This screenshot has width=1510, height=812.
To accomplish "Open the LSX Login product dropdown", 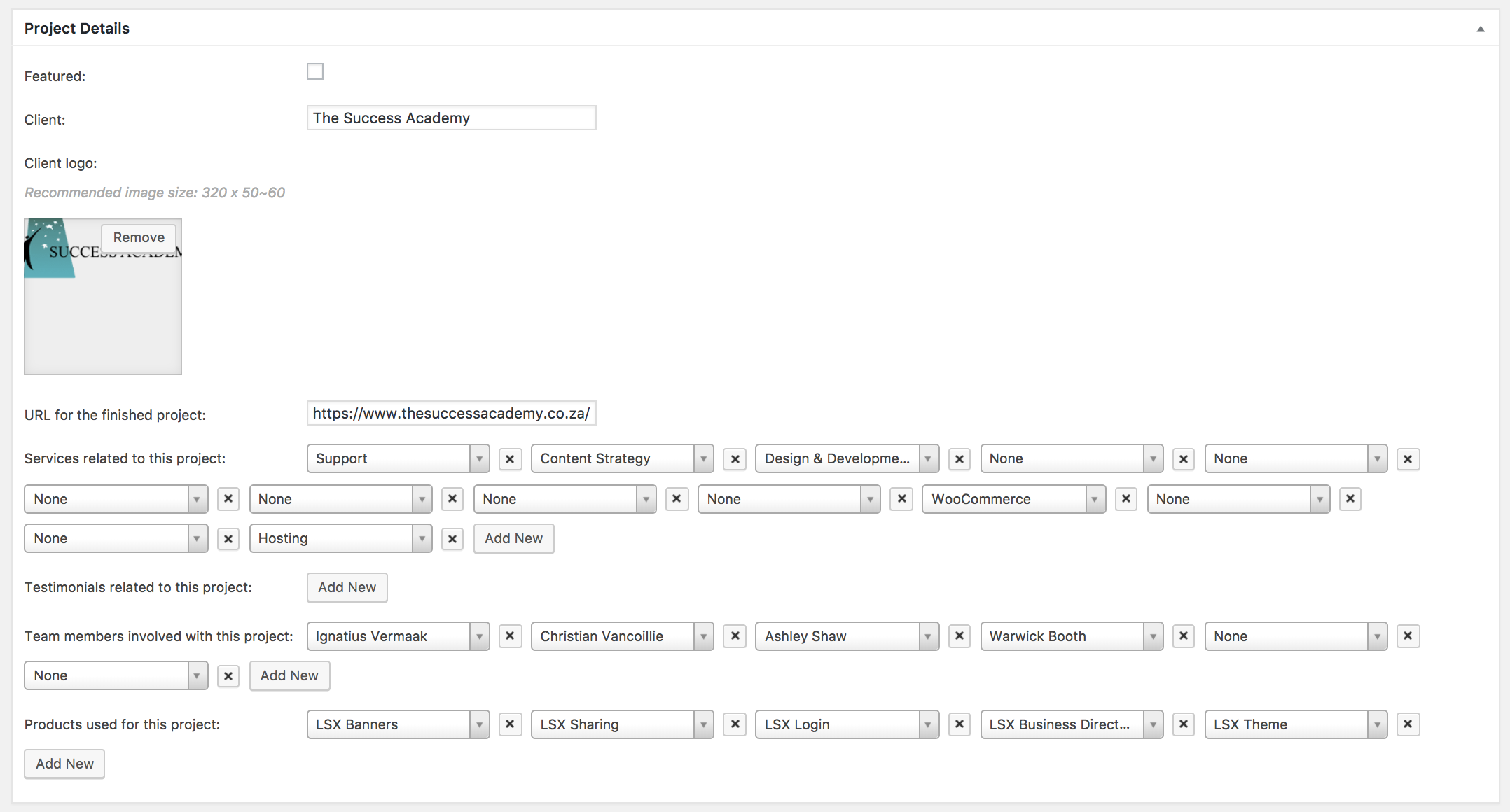I will (x=847, y=724).
